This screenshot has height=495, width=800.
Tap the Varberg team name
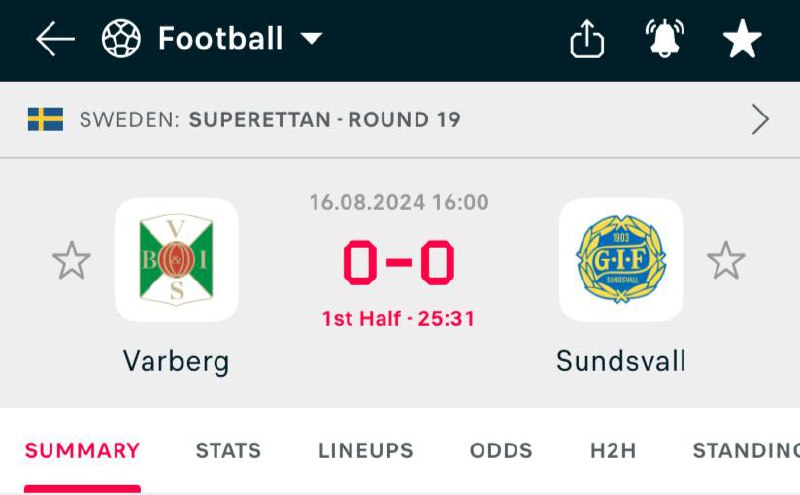click(x=176, y=360)
